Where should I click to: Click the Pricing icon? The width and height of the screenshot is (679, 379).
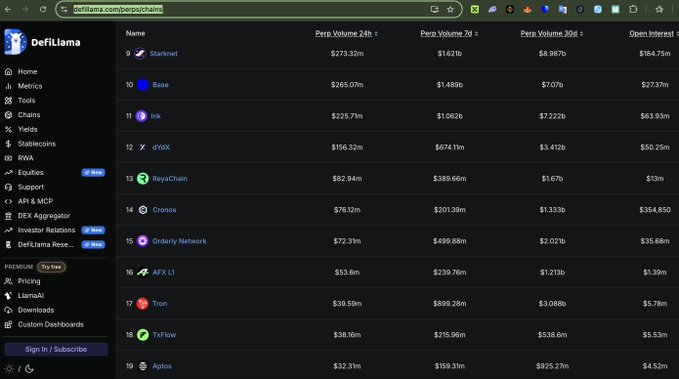tap(8, 281)
